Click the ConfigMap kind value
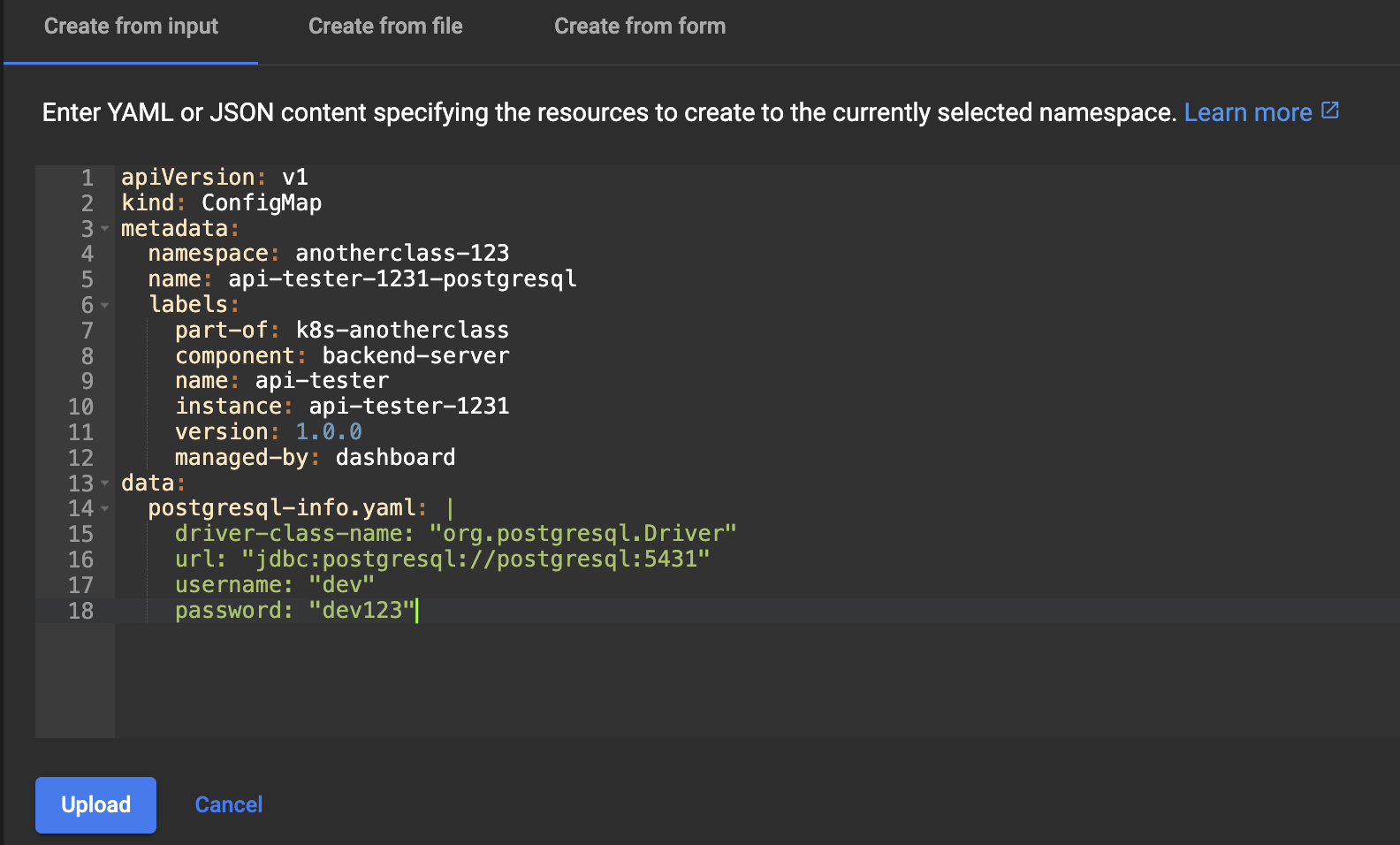 (262, 203)
